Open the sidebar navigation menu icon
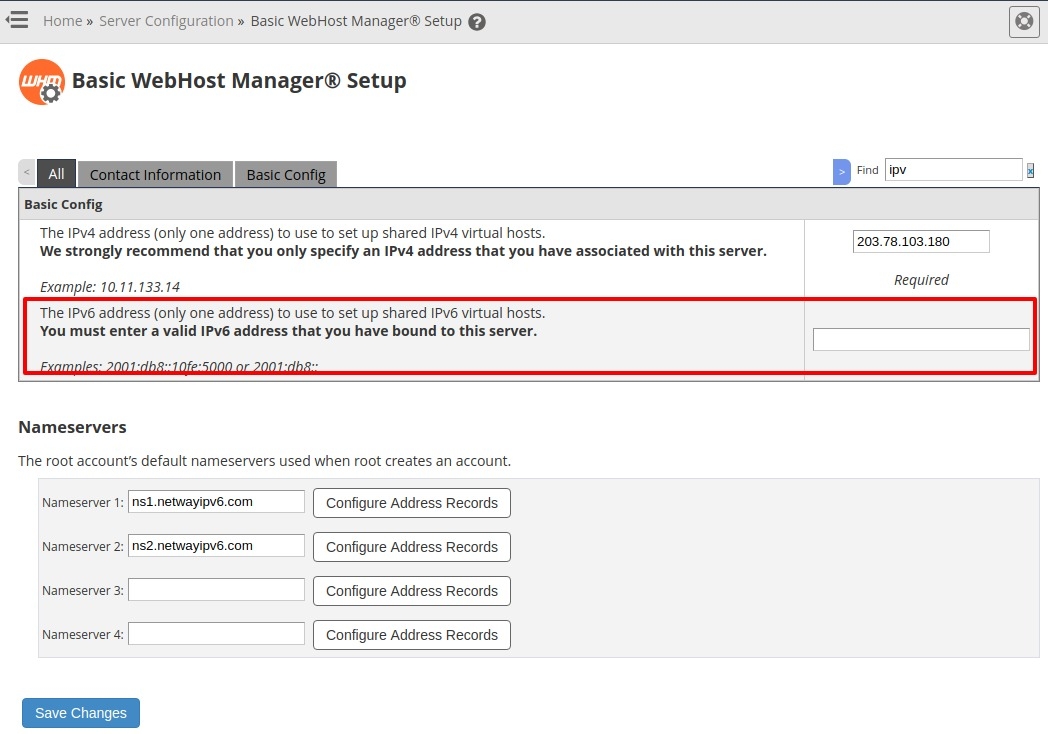This screenshot has height=734, width=1048. point(17,20)
